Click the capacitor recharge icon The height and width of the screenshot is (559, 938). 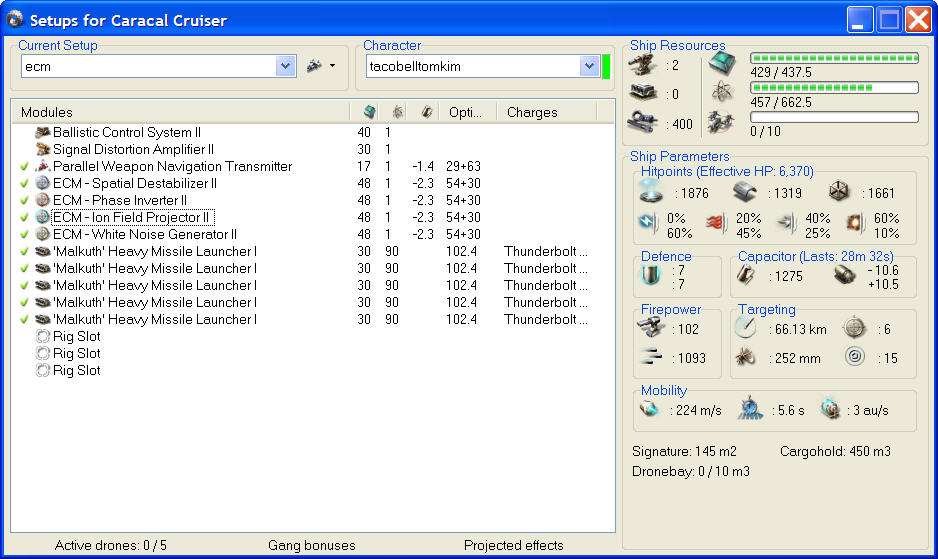click(x=845, y=275)
